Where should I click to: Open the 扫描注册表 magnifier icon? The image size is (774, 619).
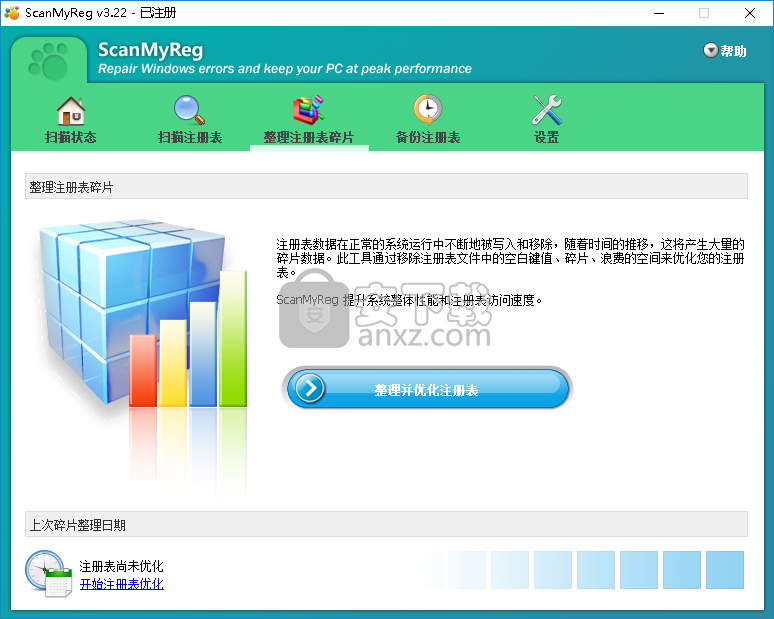click(190, 110)
